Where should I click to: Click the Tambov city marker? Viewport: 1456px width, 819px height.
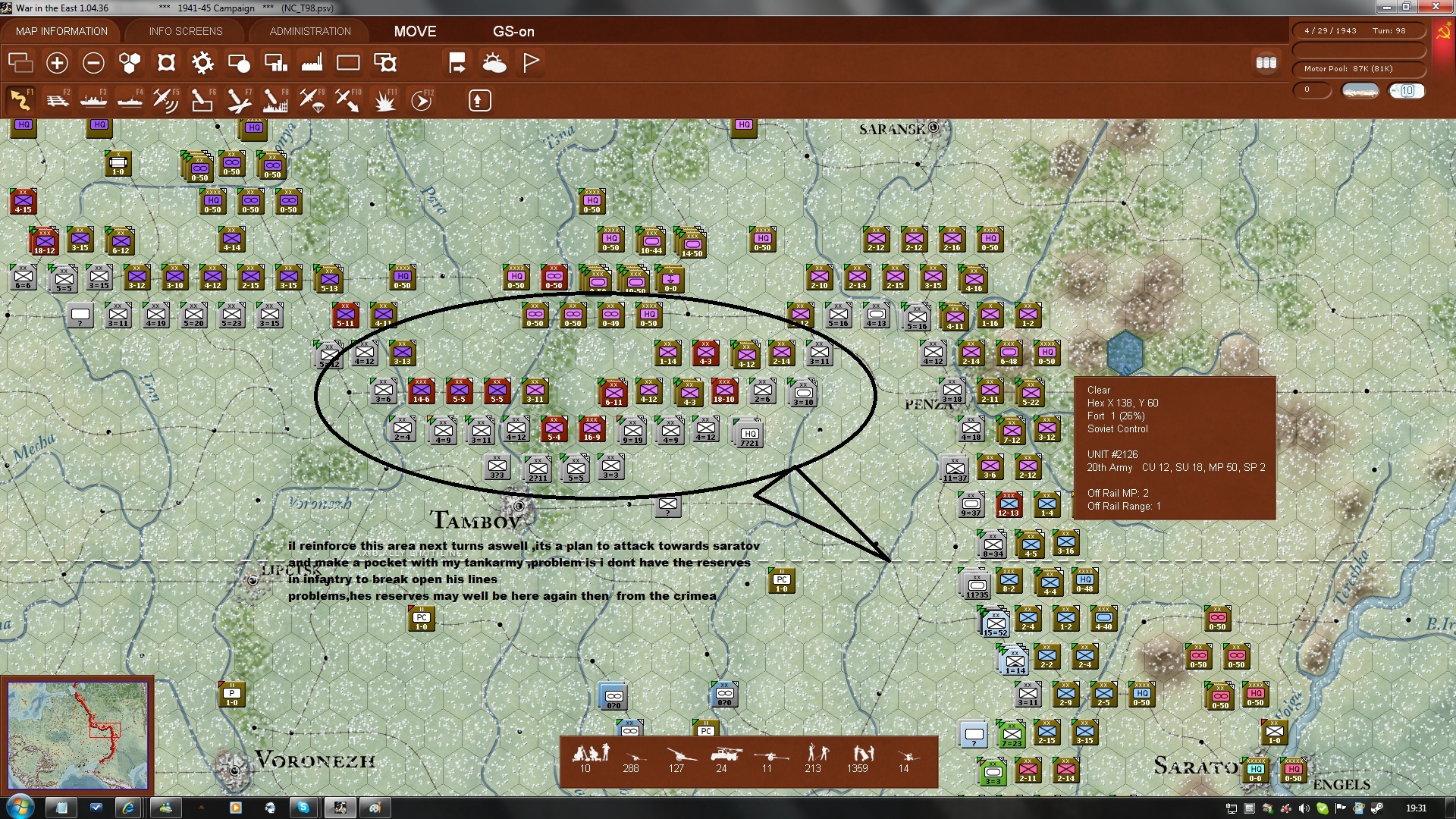(519, 506)
